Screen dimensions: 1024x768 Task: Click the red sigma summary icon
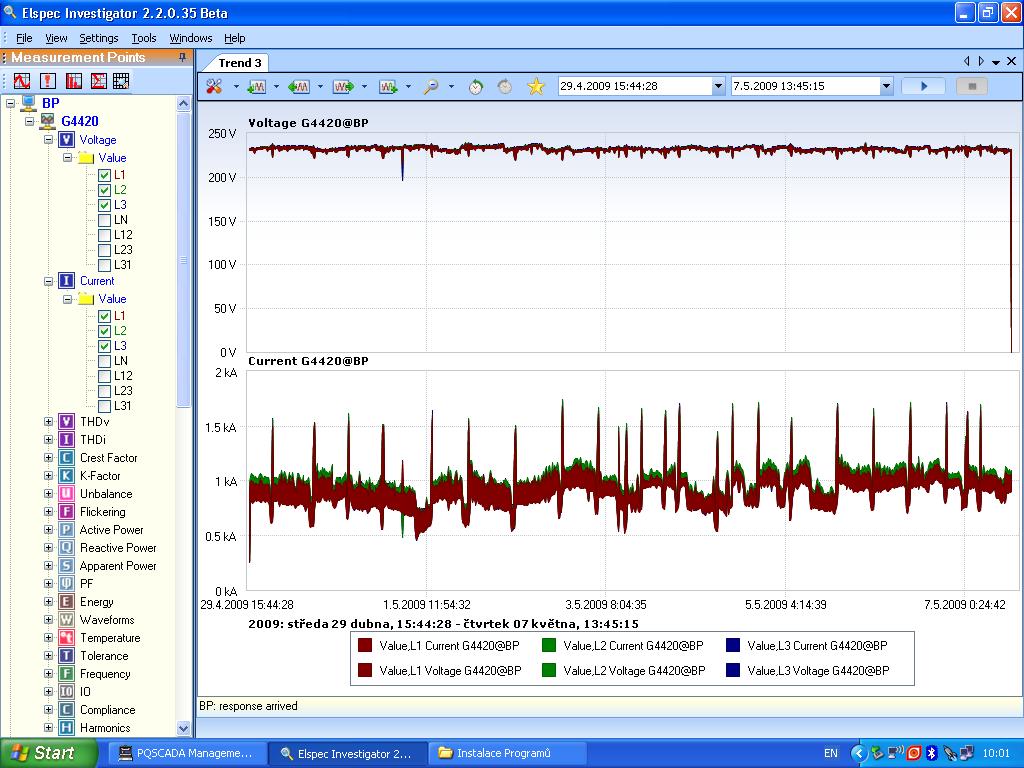[x=99, y=81]
